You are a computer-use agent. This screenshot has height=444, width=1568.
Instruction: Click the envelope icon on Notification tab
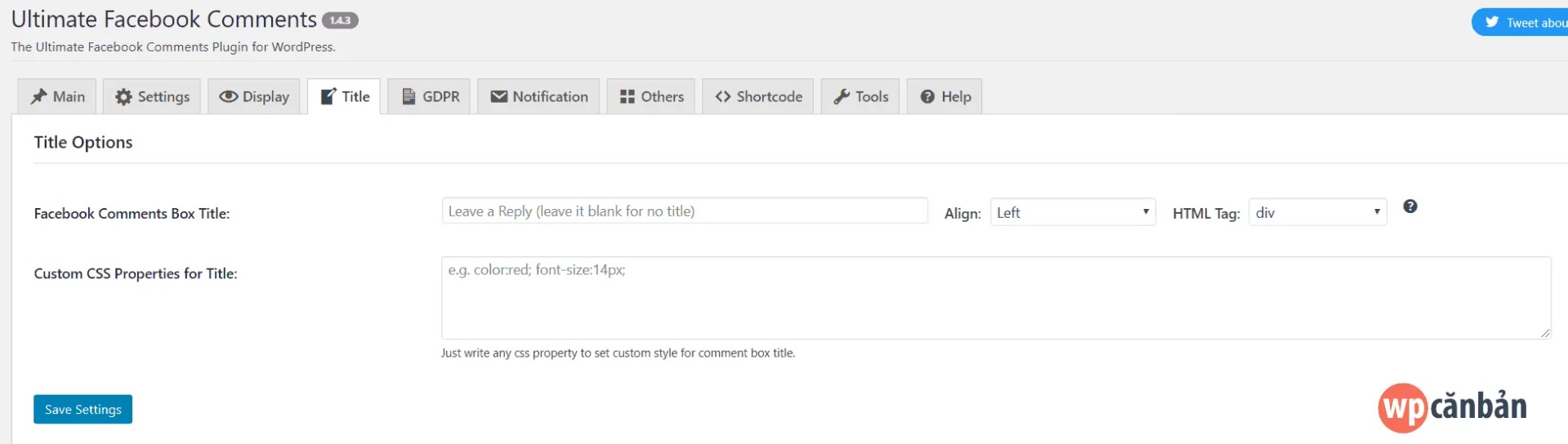tap(498, 97)
